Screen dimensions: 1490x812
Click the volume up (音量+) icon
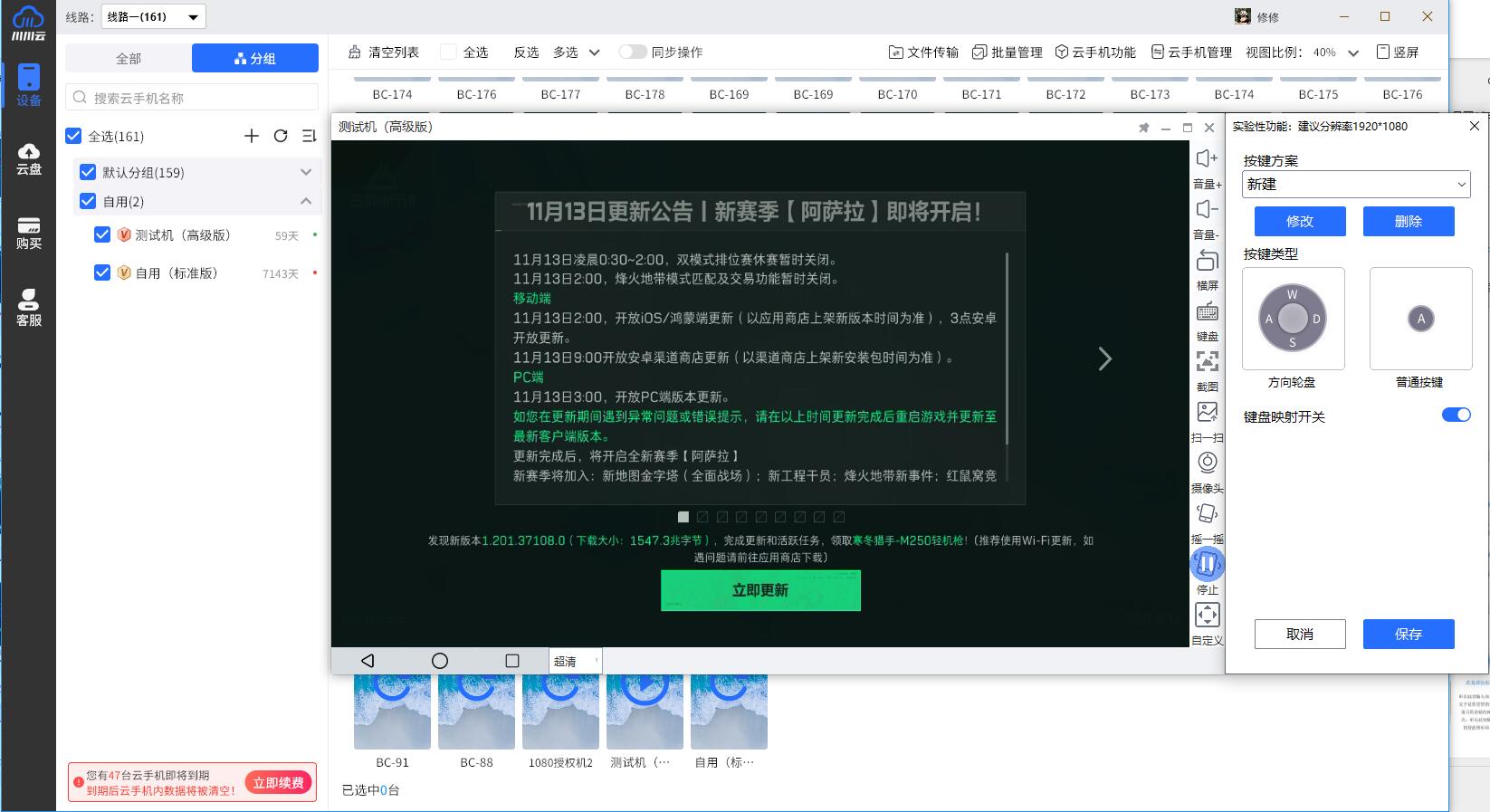(1207, 160)
